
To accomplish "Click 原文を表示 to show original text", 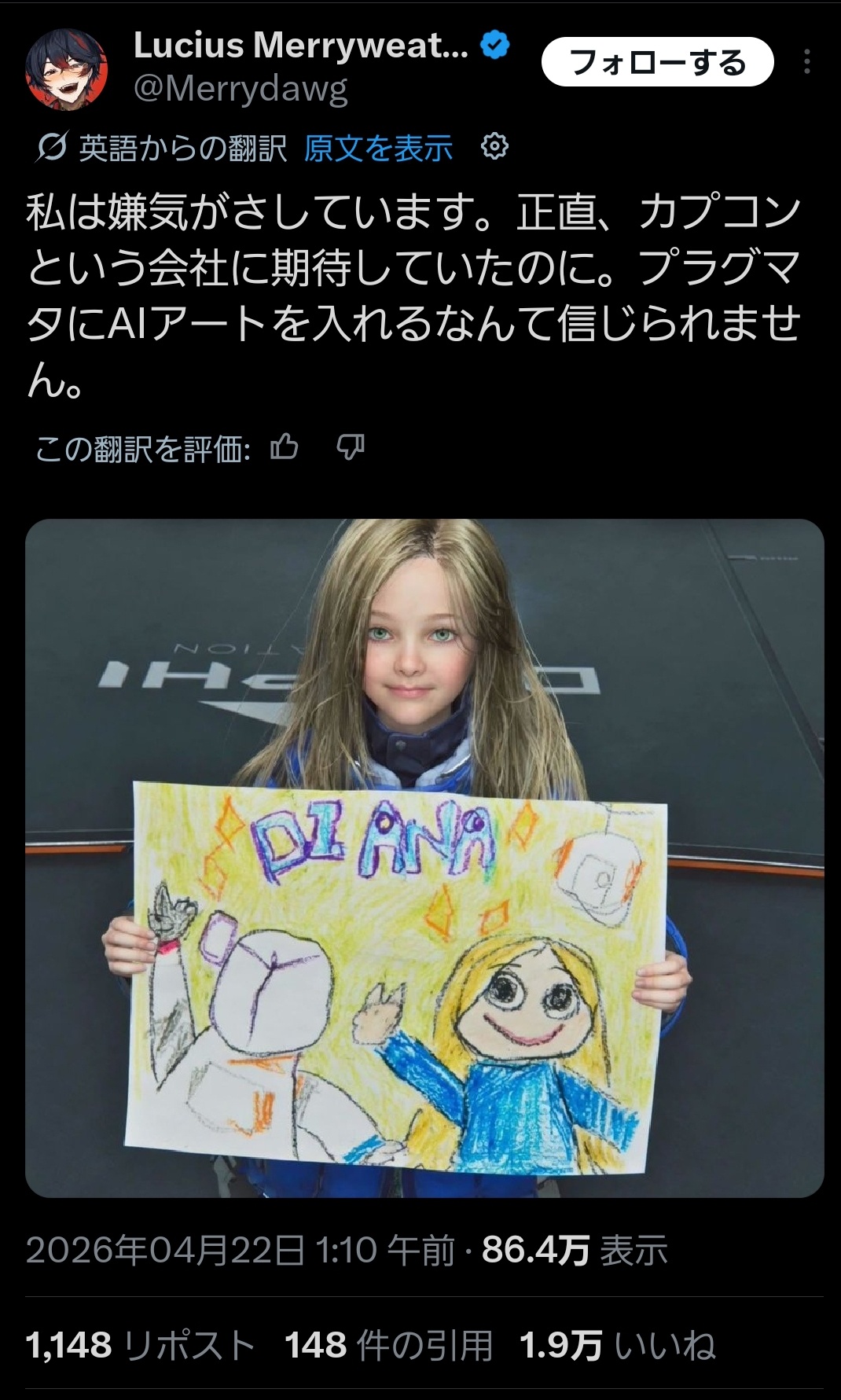I will pos(378,148).
